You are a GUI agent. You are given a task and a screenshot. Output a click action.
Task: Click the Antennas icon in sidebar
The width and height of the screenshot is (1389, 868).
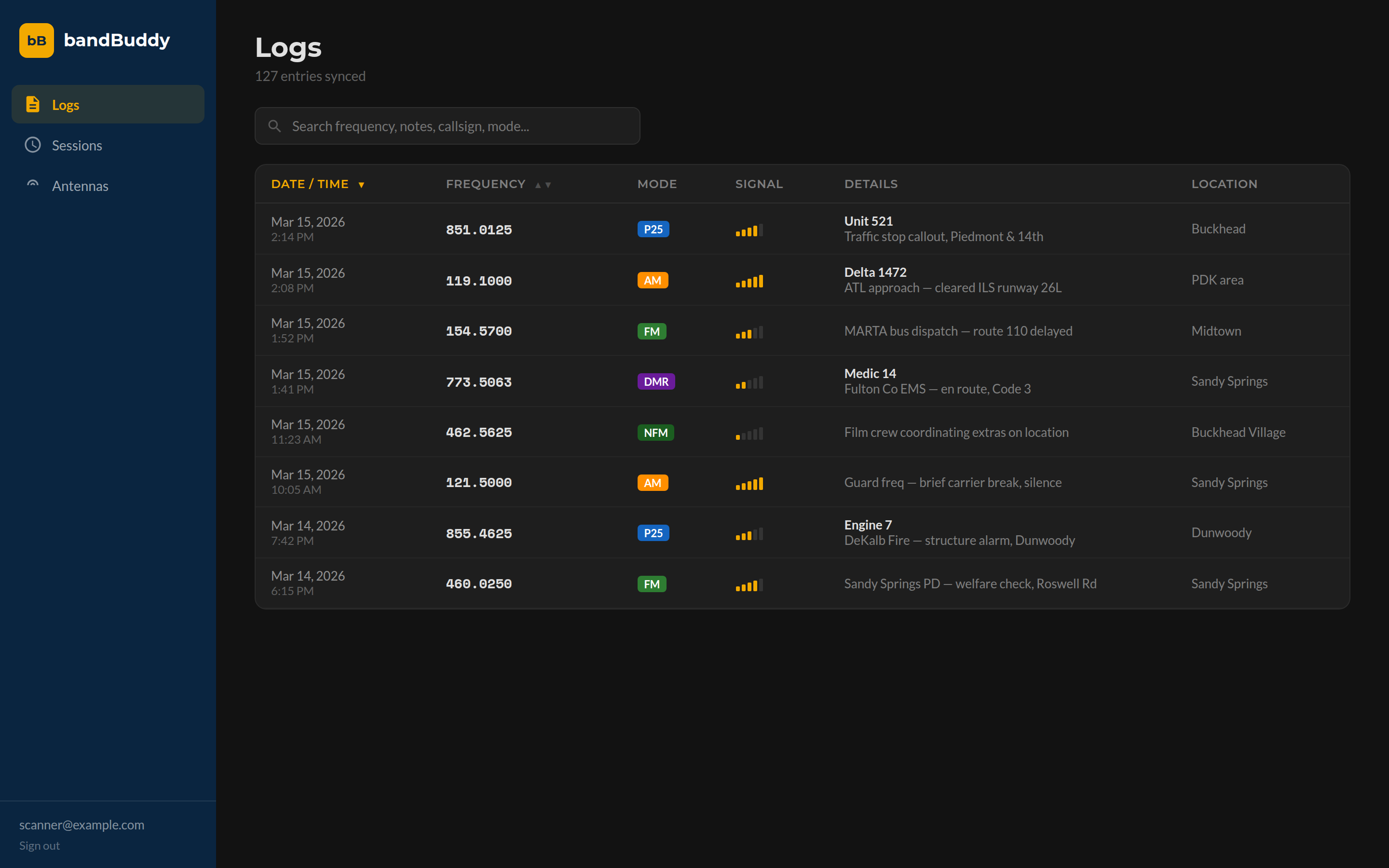coord(33,184)
